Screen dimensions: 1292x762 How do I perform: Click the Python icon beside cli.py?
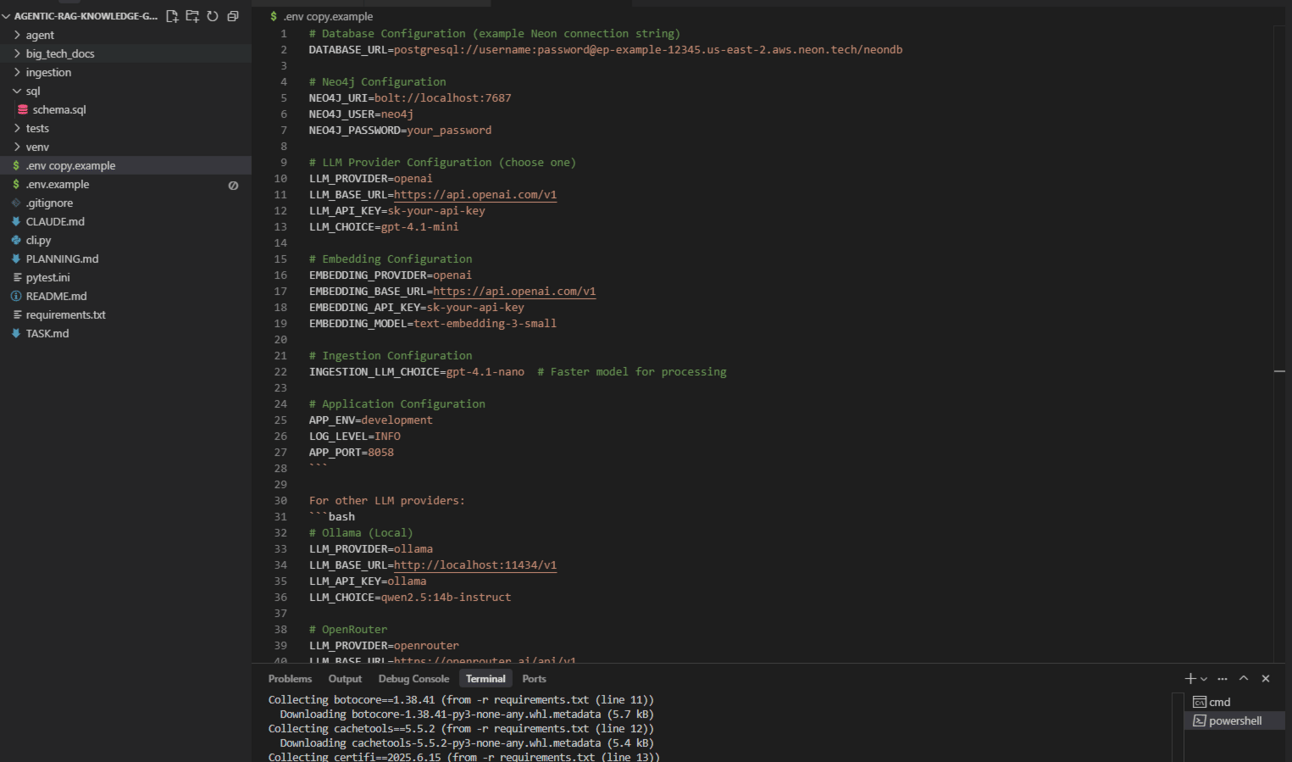(x=16, y=240)
